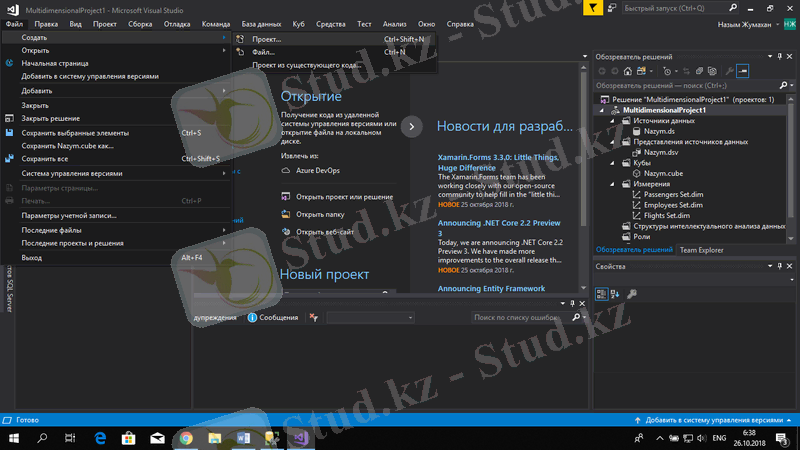The width and height of the screenshot is (800, 450).
Task: Switch to the Team Explorer tab
Action: (x=702, y=249)
